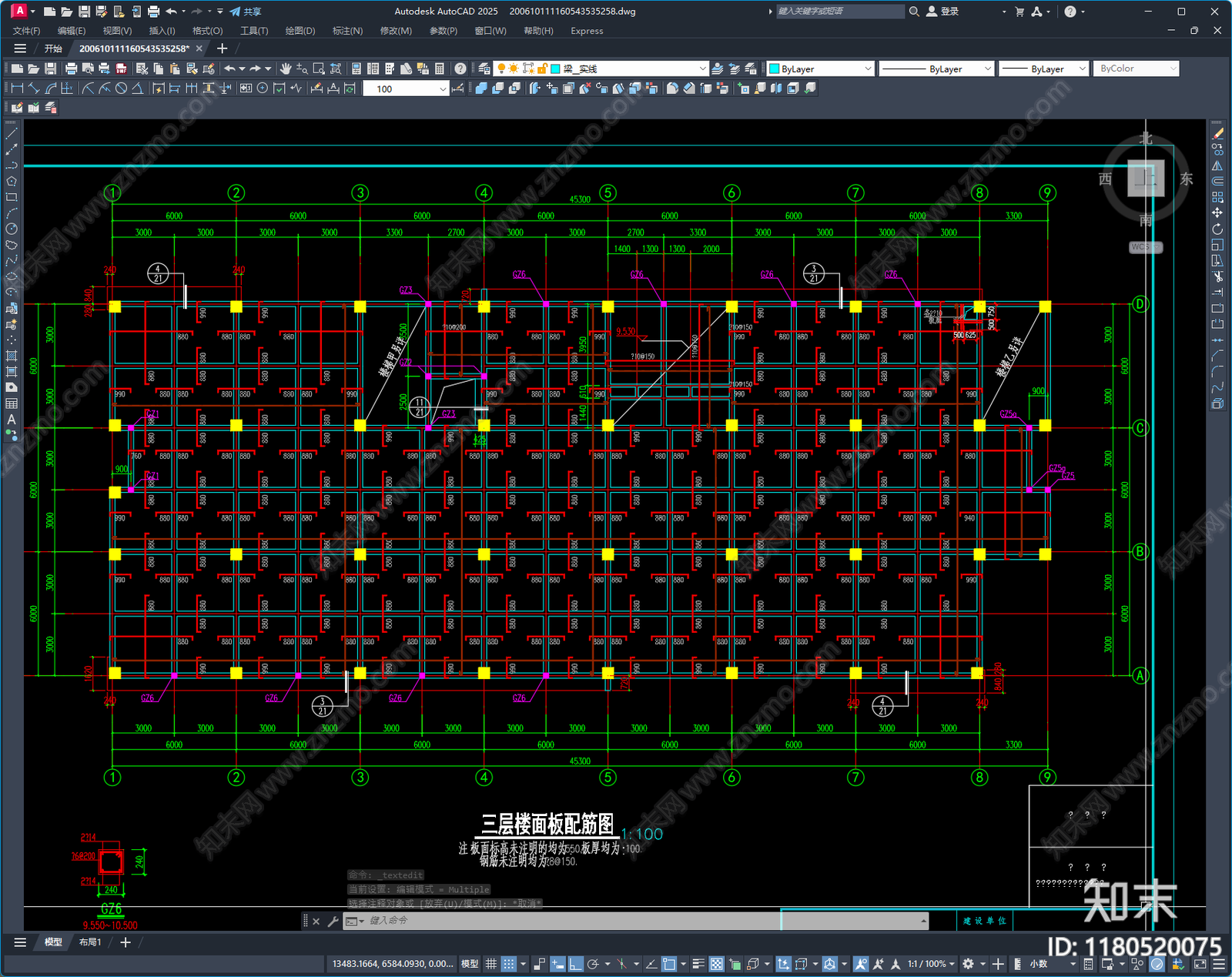1232x977 pixels.
Task: Click the 模型 button in status bar
Action: pos(470,964)
